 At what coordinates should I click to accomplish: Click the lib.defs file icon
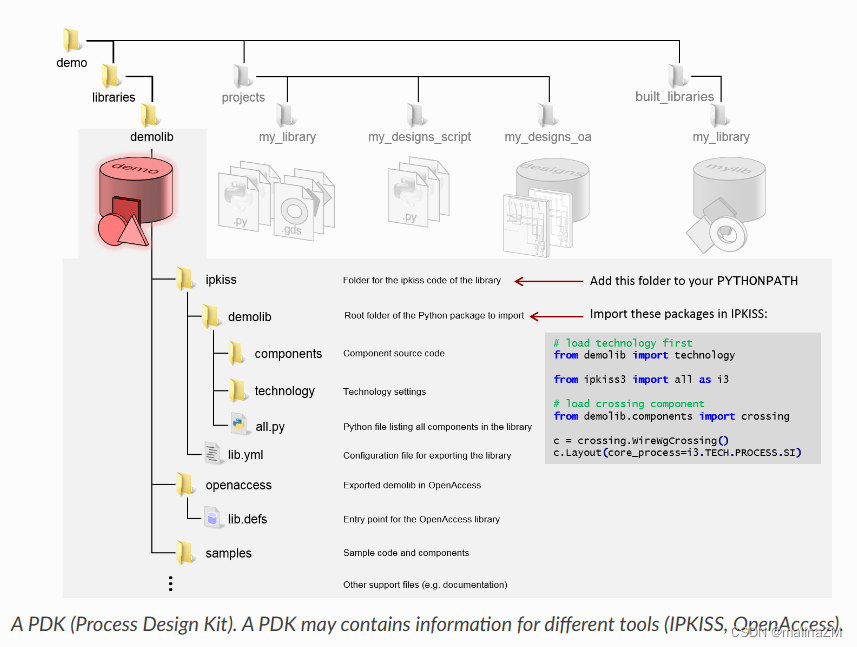point(212,517)
